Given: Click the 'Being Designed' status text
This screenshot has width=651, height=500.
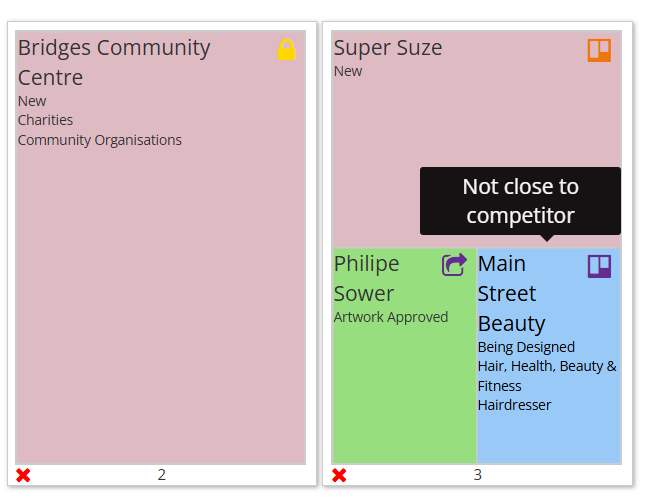Looking at the screenshot, I should [526, 347].
